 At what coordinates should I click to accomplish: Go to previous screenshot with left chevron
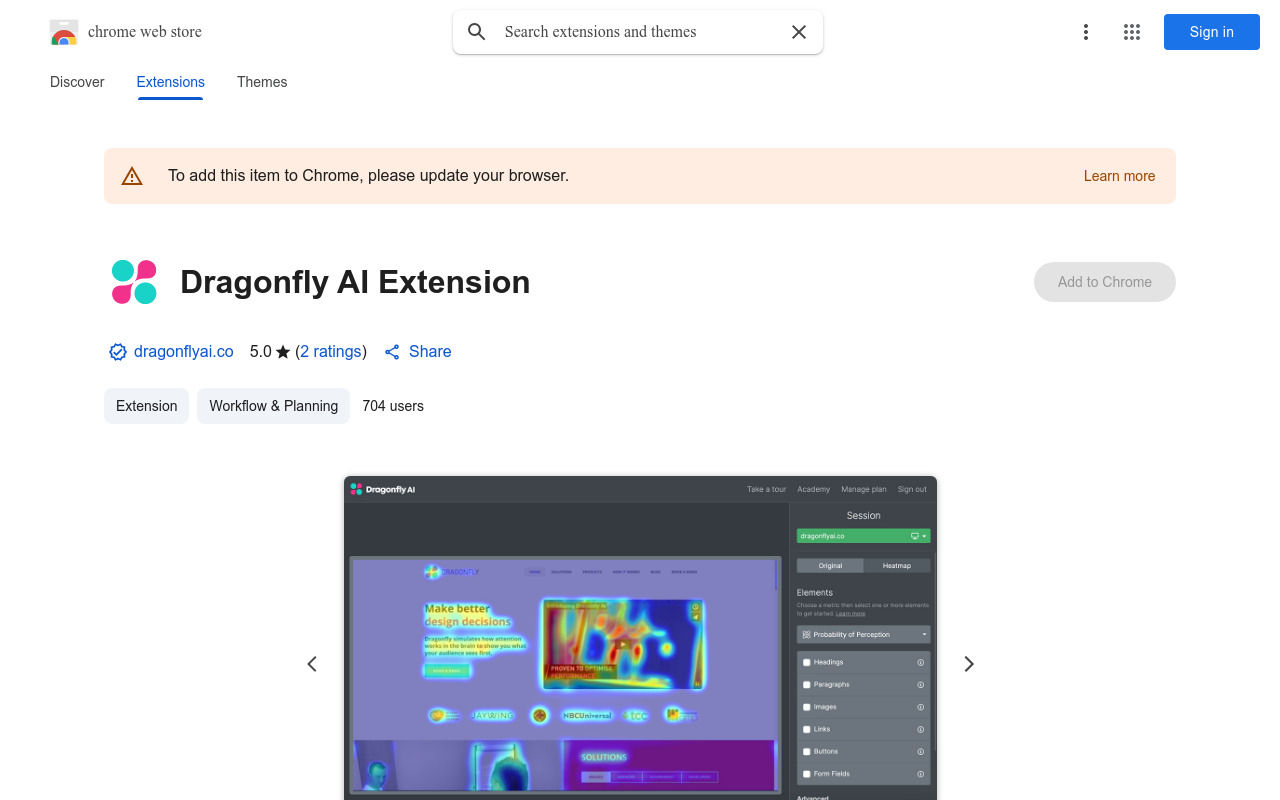click(312, 664)
